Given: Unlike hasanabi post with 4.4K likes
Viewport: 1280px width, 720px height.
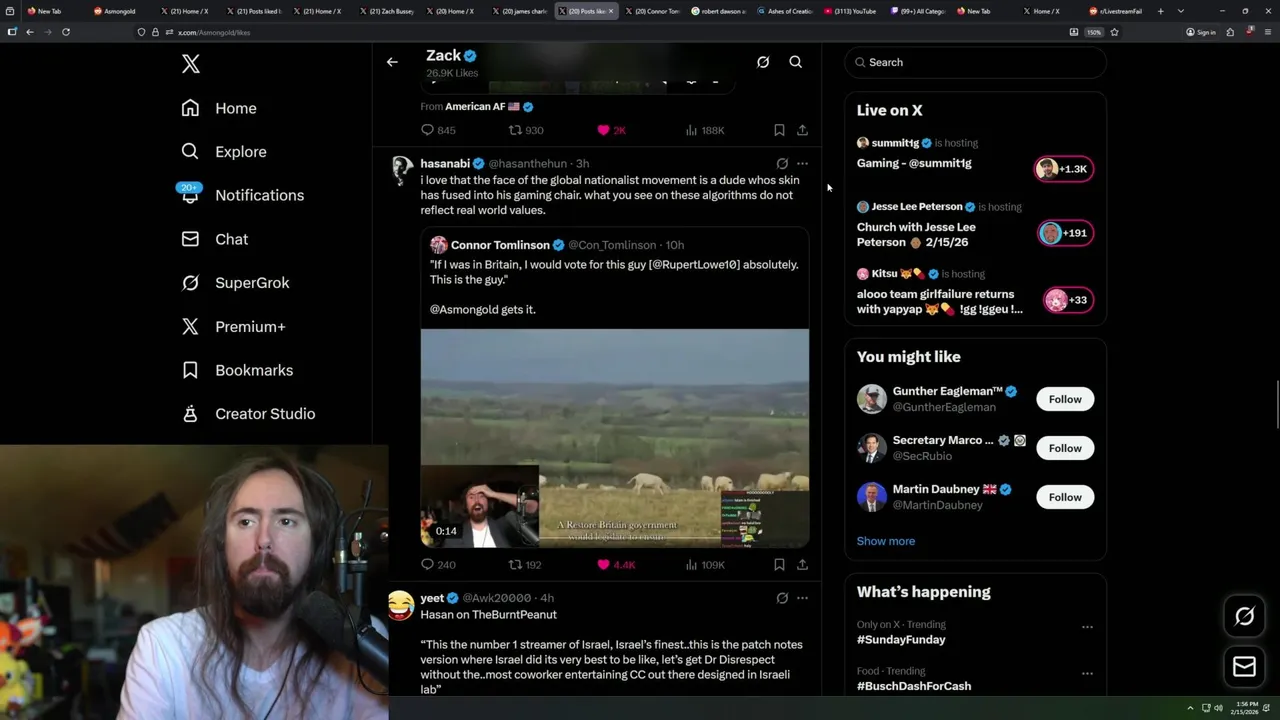Looking at the screenshot, I should (616, 565).
